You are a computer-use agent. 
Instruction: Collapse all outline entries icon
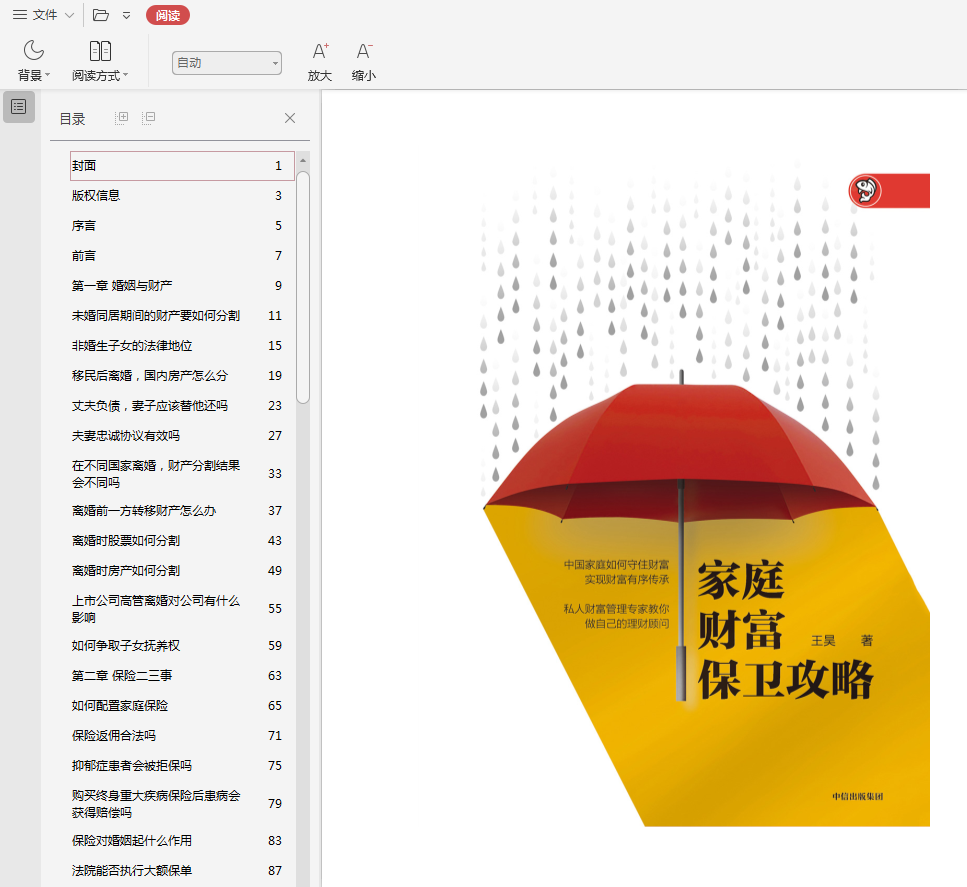pyautogui.click(x=148, y=118)
